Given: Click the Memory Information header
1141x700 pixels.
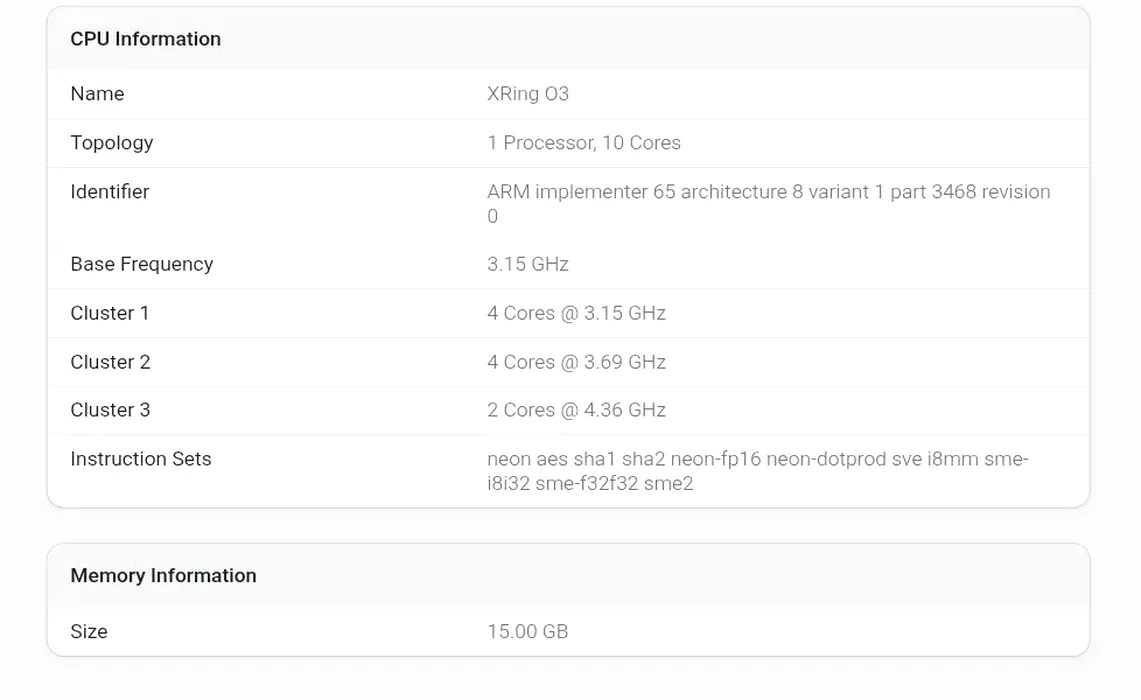Looking at the screenshot, I should pos(163,576).
